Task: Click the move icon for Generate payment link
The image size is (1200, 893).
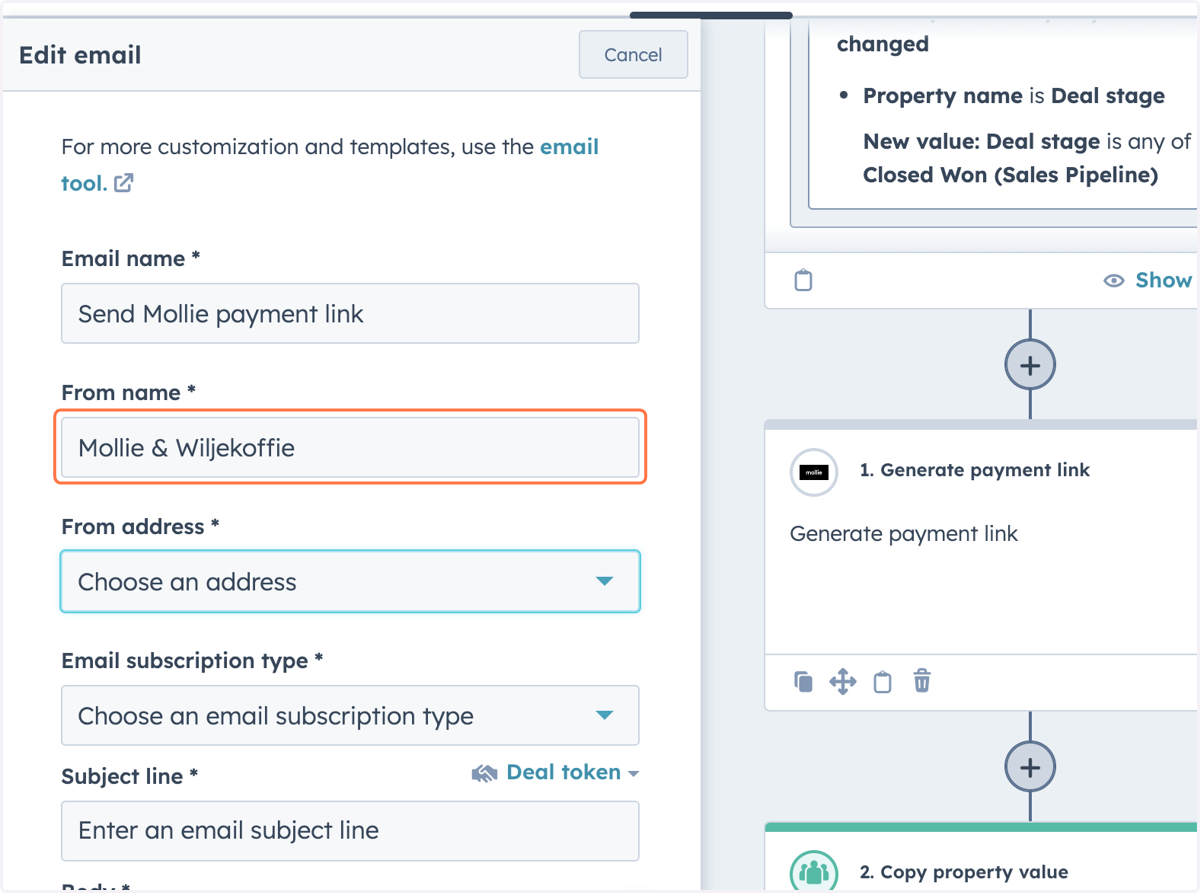Action: pos(843,682)
